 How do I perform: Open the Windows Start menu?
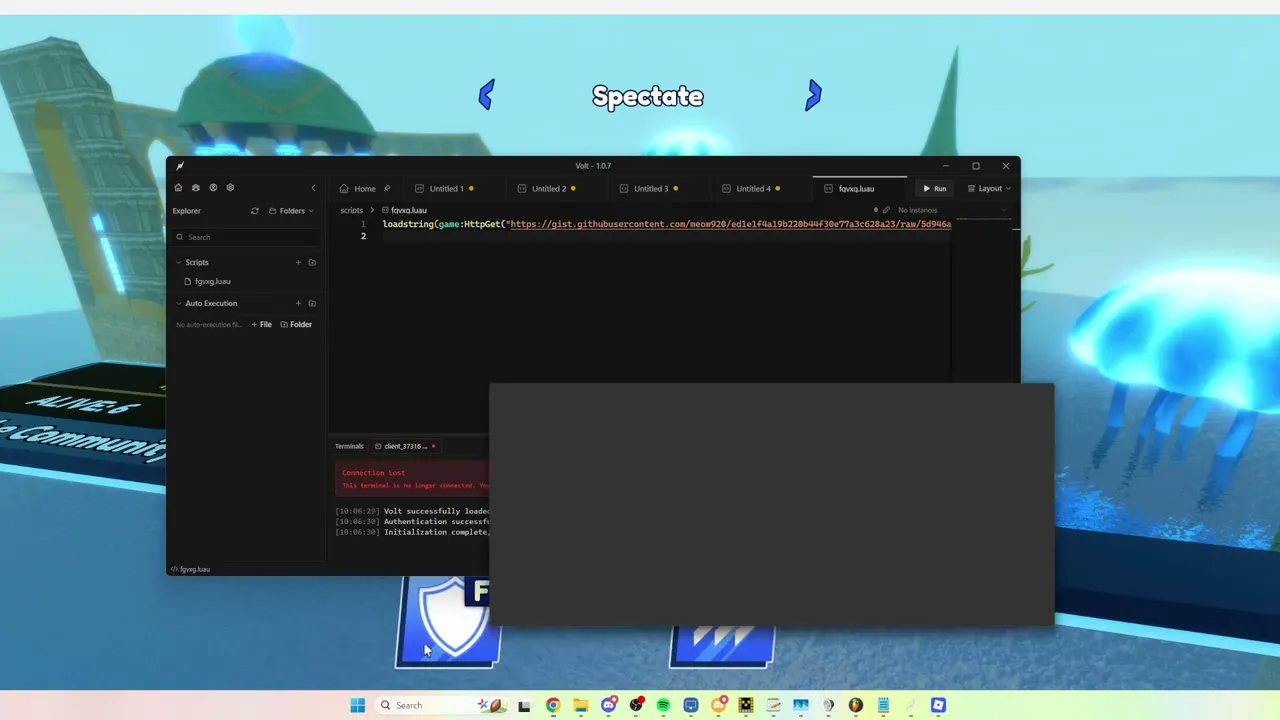coord(357,705)
